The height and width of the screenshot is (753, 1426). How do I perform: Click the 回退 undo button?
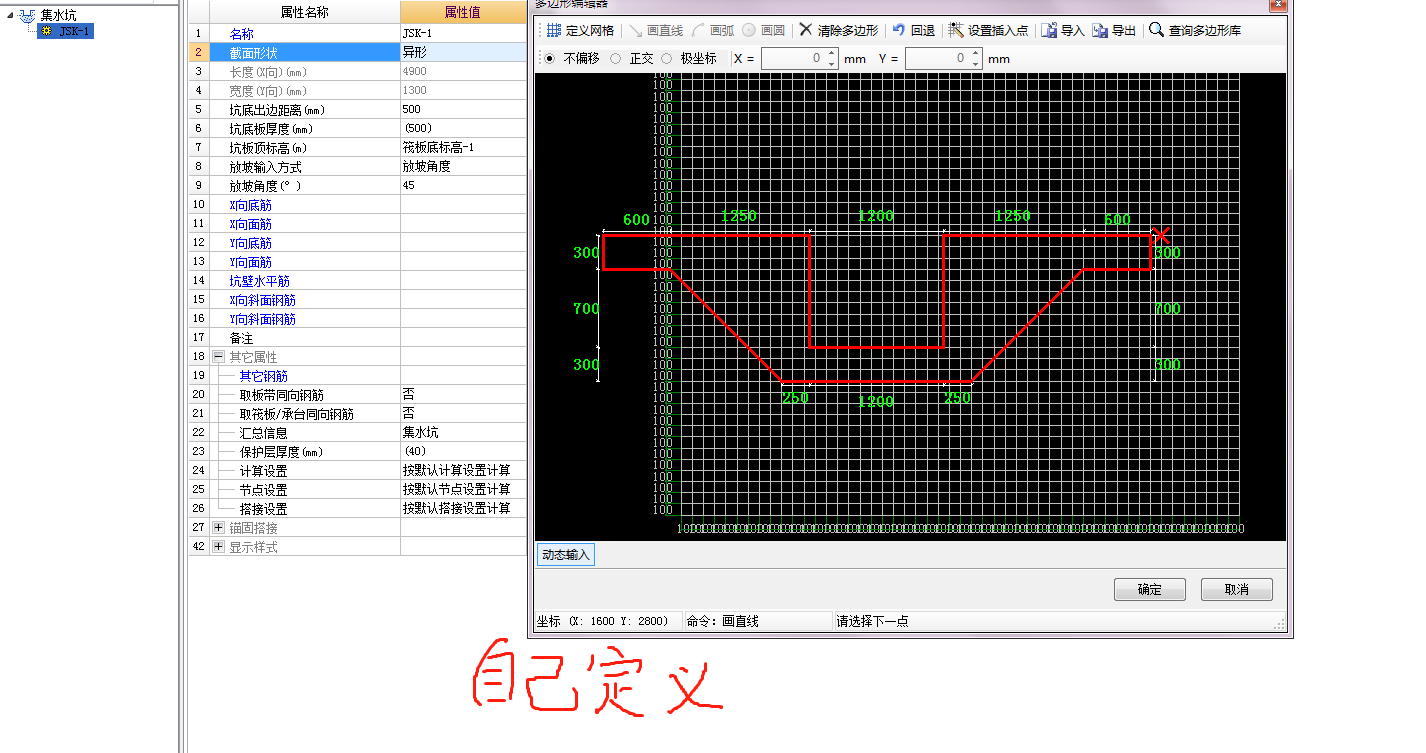point(913,31)
